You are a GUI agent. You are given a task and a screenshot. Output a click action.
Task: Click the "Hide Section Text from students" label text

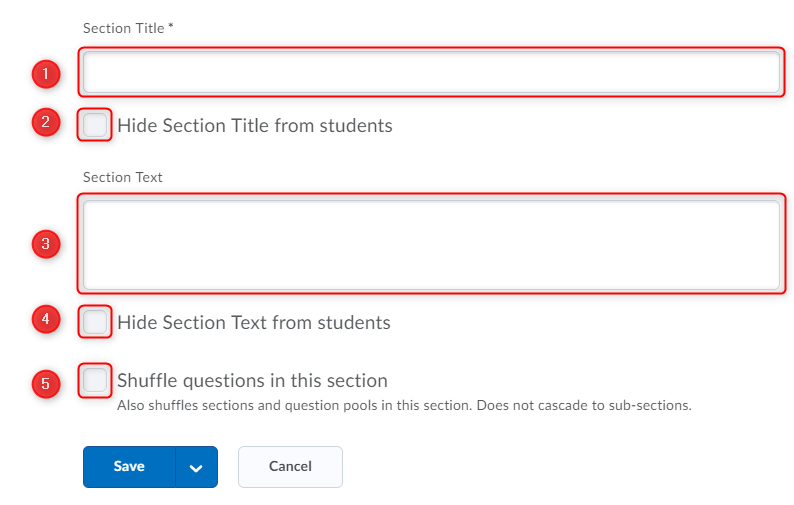pyautogui.click(x=253, y=323)
